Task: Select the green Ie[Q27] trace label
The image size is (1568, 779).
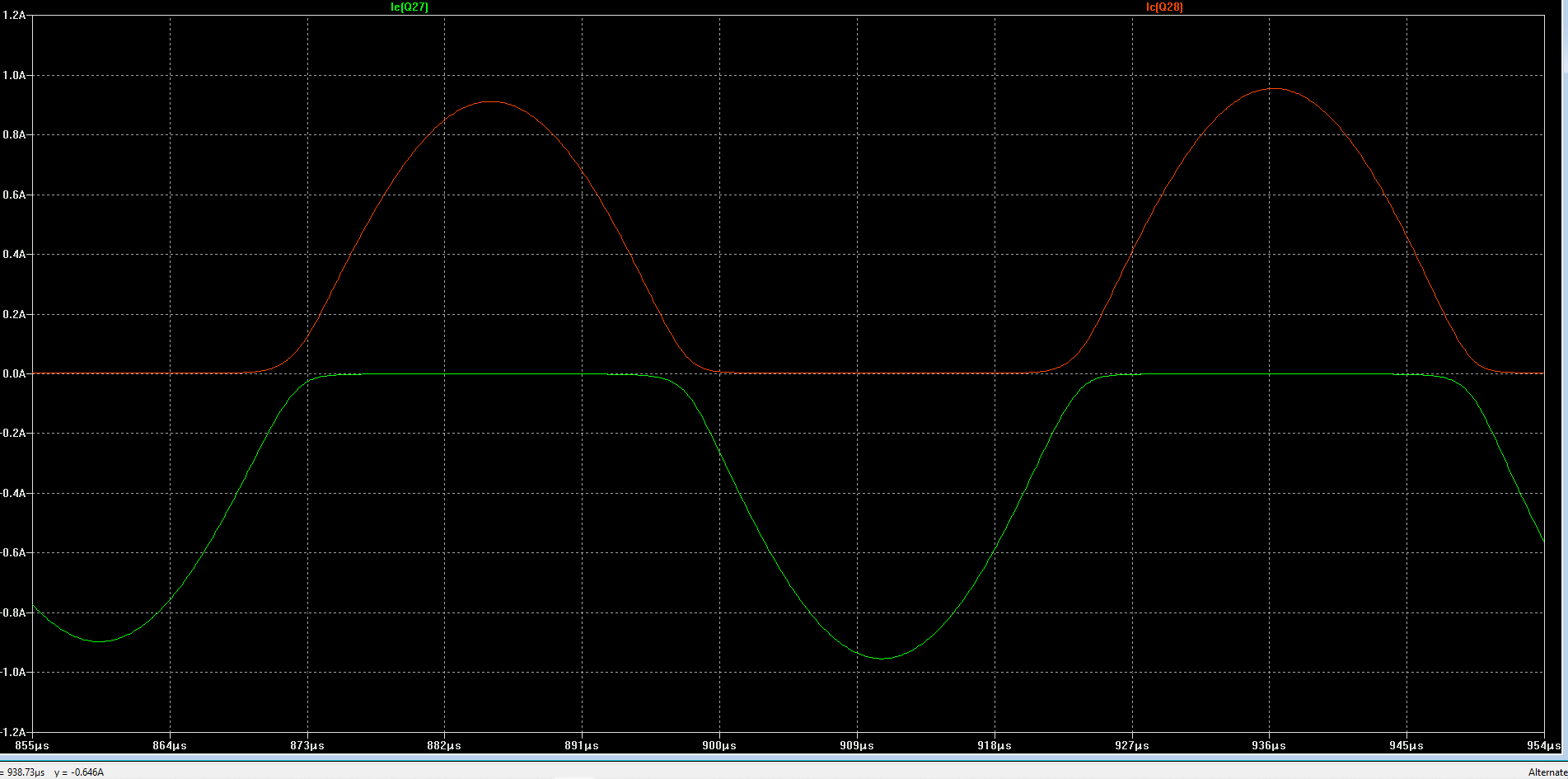Action: tap(410, 7)
